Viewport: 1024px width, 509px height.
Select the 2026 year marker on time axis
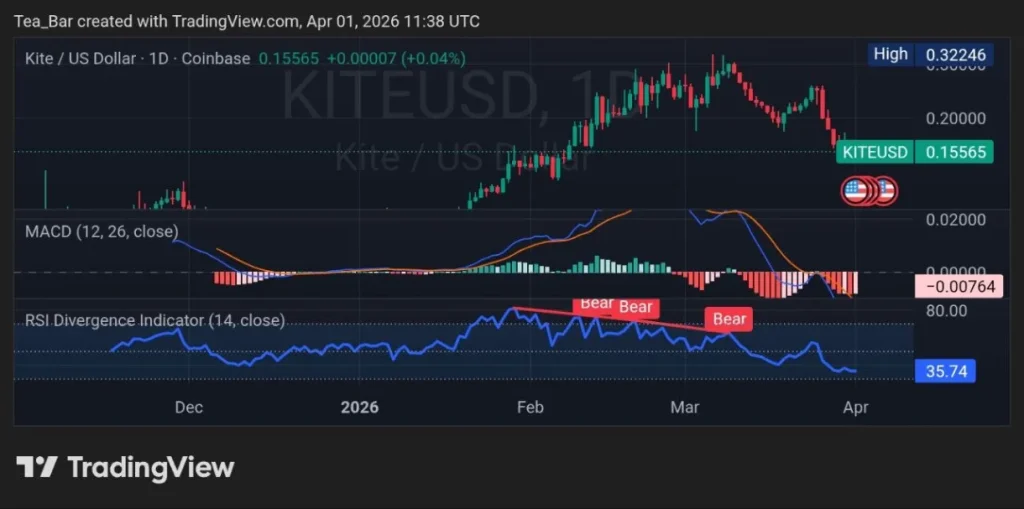(x=359, y=407)
